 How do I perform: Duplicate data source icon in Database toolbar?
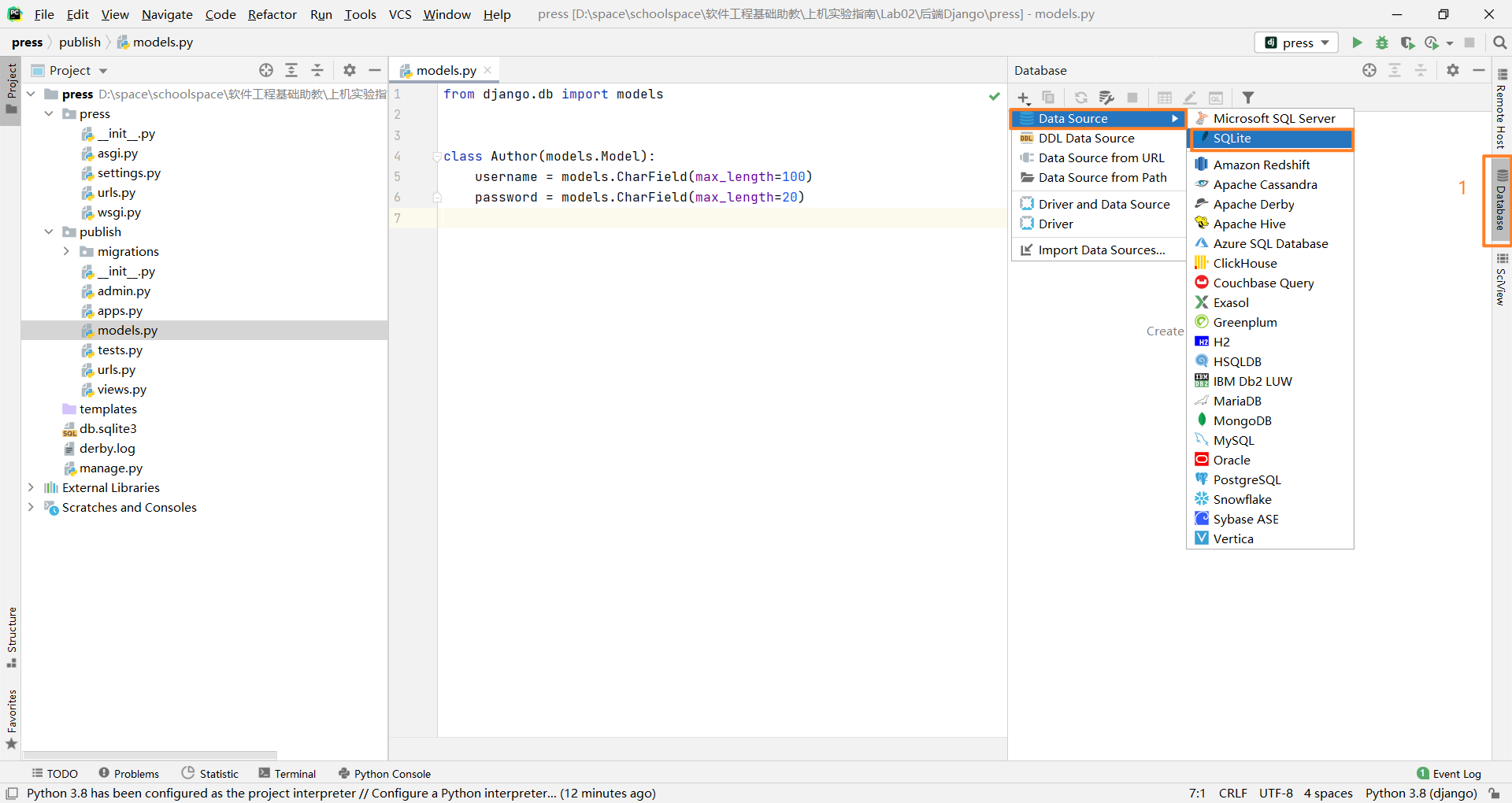coord(1048,98)
